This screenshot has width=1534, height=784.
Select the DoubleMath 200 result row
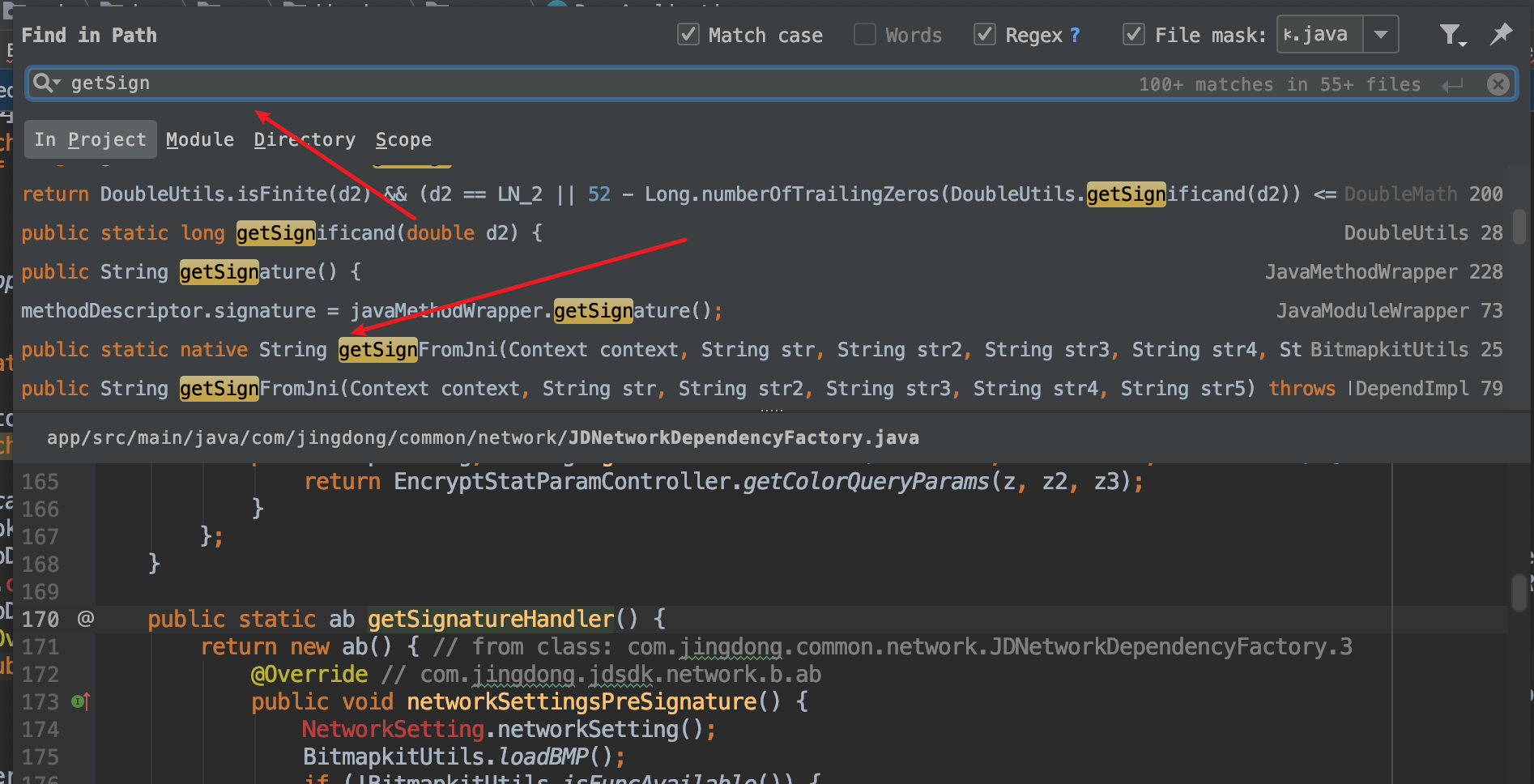coord(761,194)
